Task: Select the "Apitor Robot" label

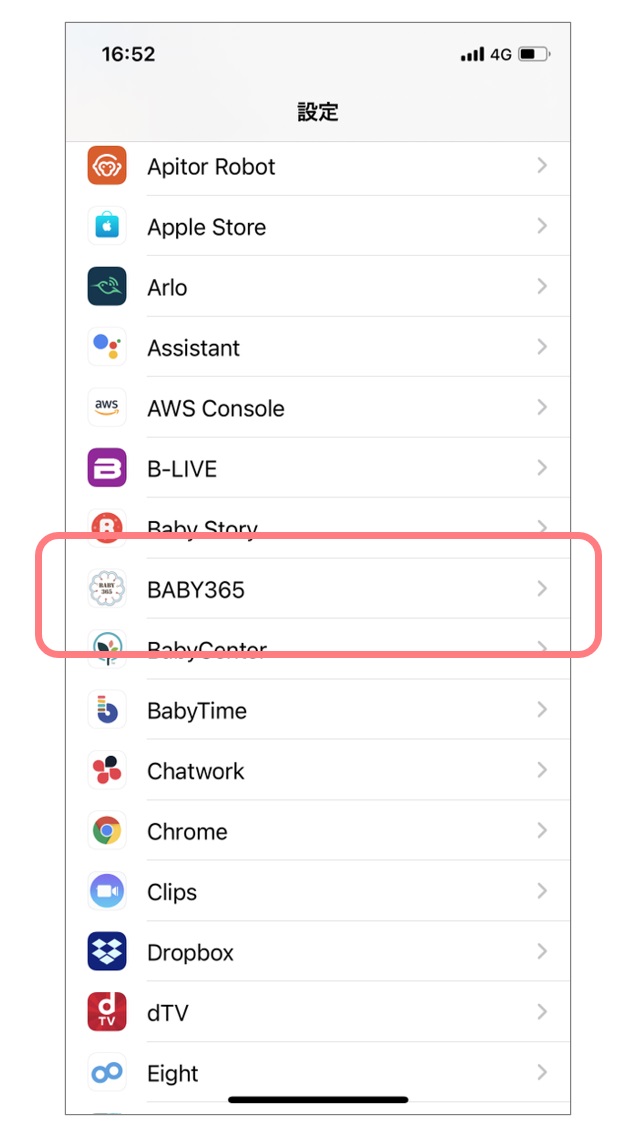Action: (x=211, y=167)
